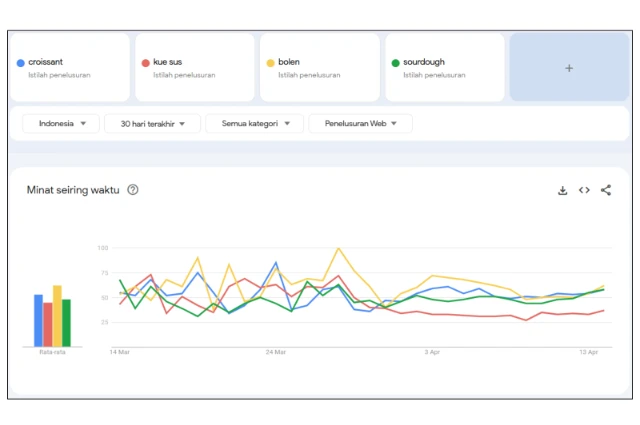Click the yellow dot next to bolen
This screenshot has height=425, width=640.
point(271,63)
